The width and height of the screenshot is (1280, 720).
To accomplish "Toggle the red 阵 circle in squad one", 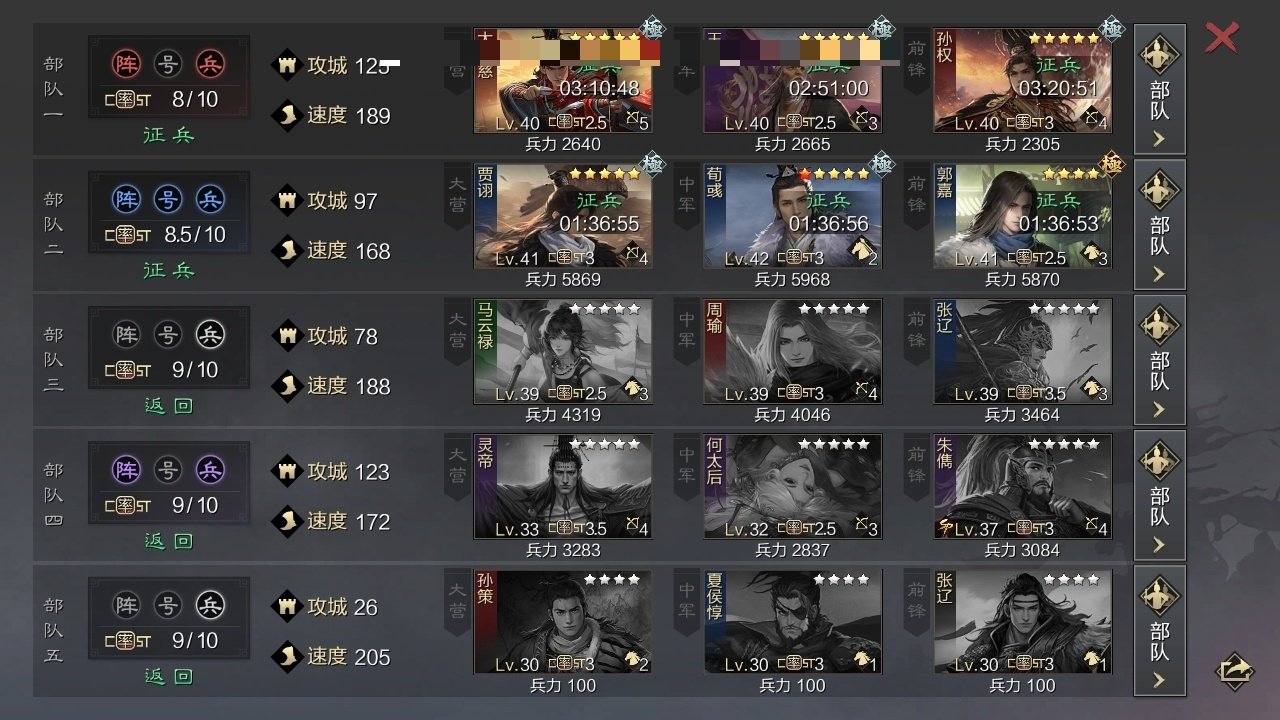I will [x=127, y=64].
